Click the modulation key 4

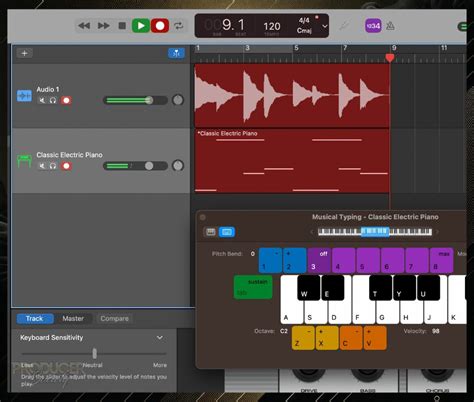coord(344,260)
